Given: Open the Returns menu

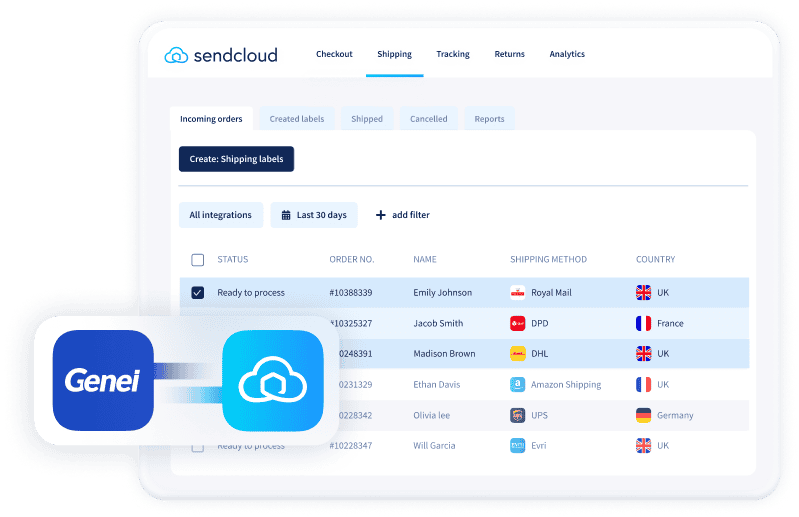Looking at the screenshot, I should tap(509, 54).
